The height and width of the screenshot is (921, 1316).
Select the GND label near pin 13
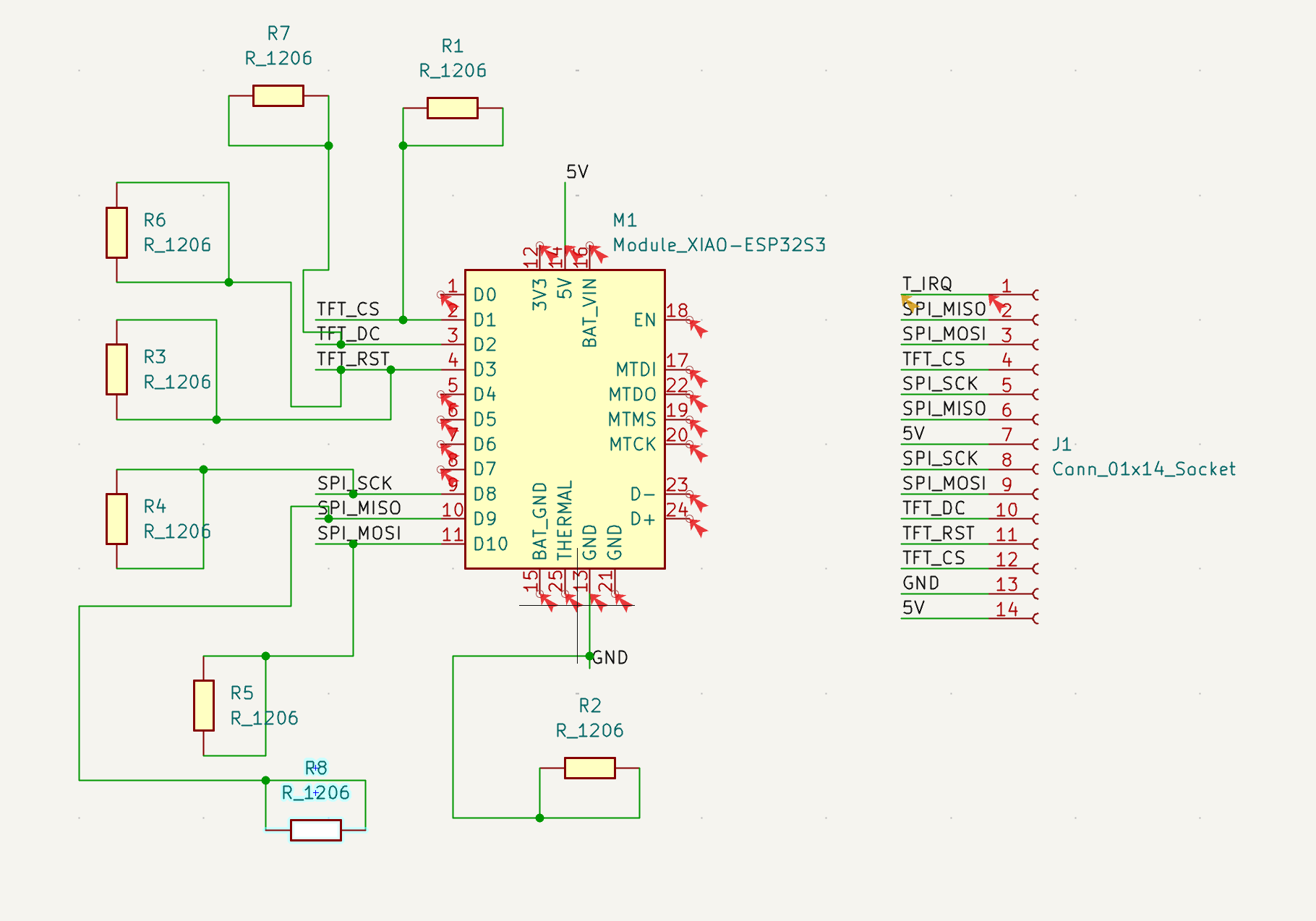click(610, 658)
